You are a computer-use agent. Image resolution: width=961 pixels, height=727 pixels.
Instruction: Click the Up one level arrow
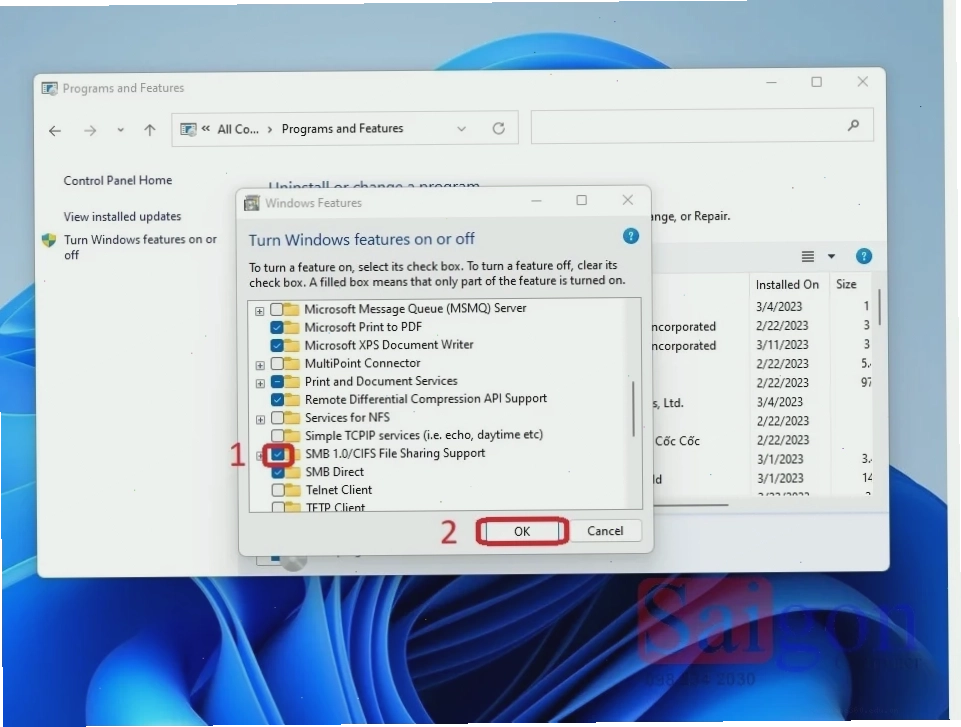(150, 130)
